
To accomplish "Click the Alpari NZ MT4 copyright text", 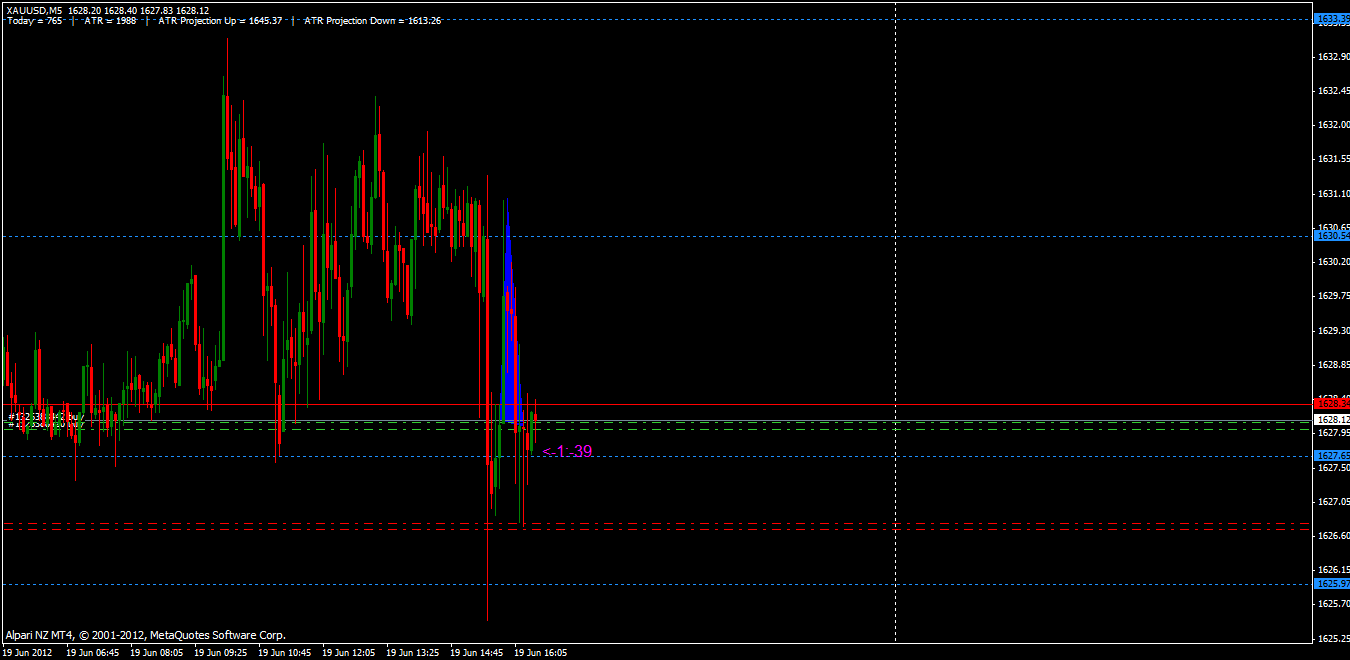I will (145, 635).
